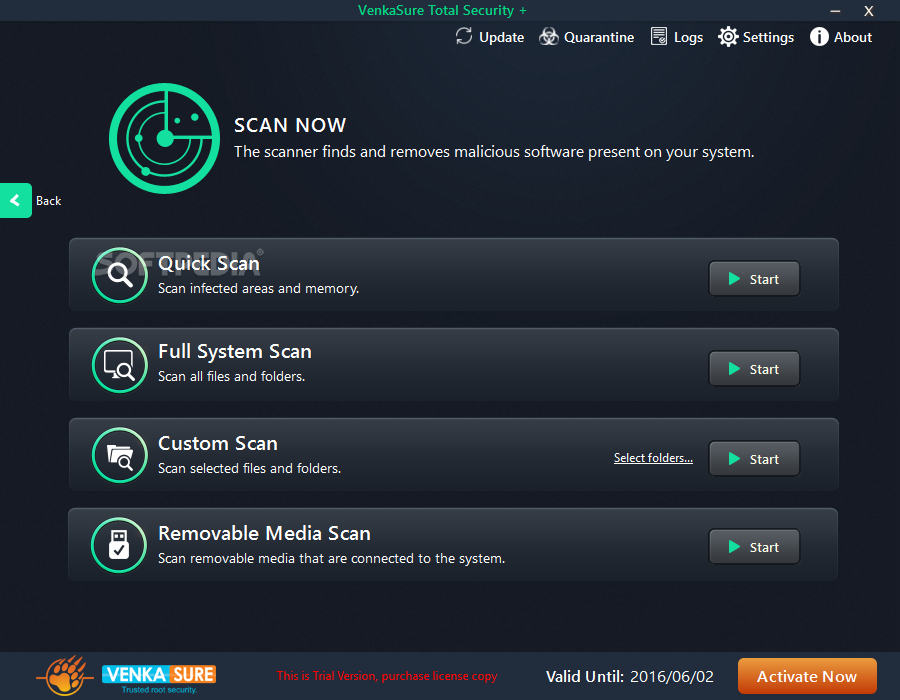
Task: Click the Removable Media Scan USB icon
Action: click(x=119, y=545)
